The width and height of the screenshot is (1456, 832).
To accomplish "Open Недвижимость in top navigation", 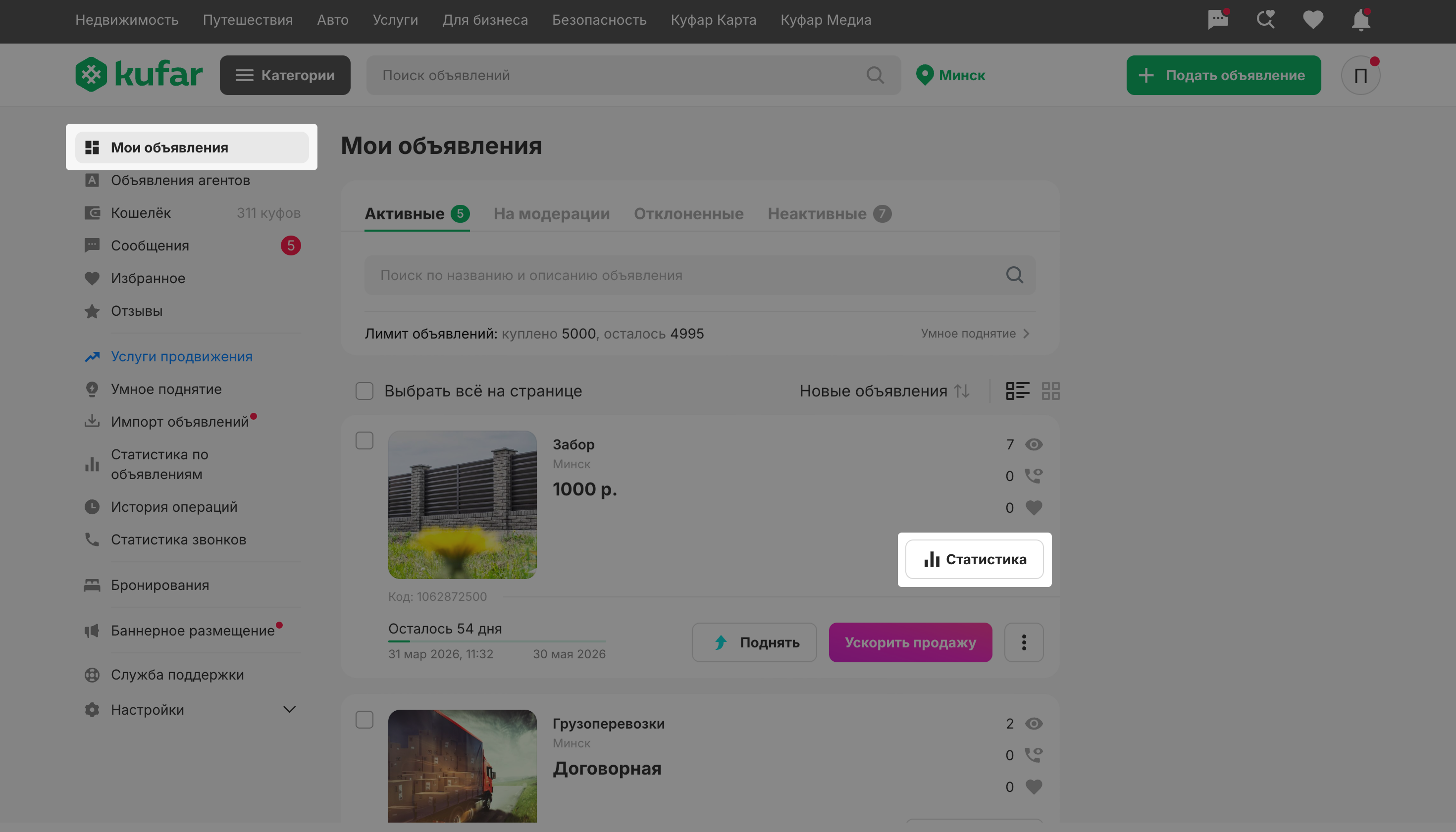I will (x=127, y=20).
